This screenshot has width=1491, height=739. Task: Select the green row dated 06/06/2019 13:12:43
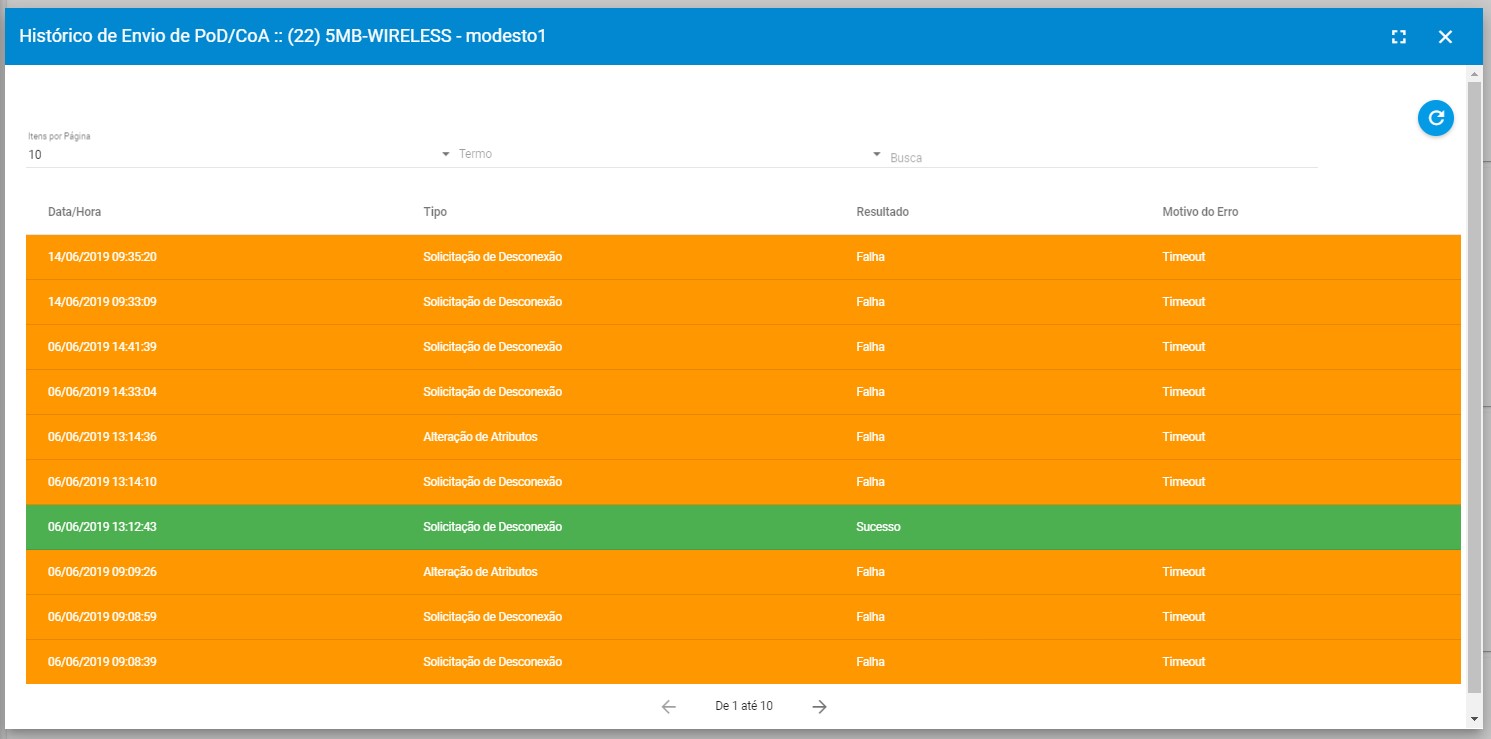tap(743, 527)
